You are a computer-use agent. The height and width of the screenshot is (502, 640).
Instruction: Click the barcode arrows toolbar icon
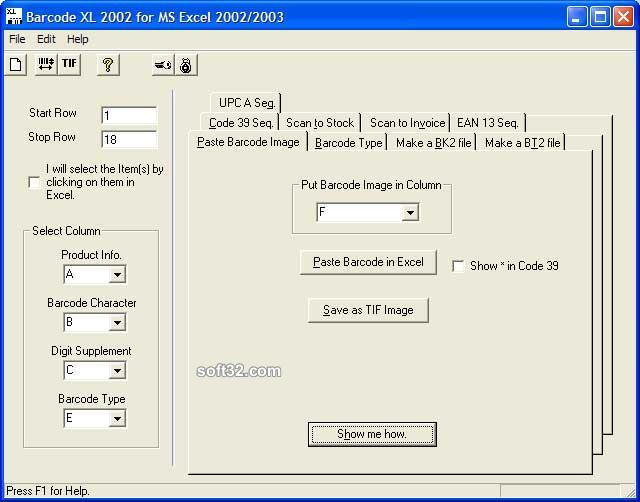46,64
